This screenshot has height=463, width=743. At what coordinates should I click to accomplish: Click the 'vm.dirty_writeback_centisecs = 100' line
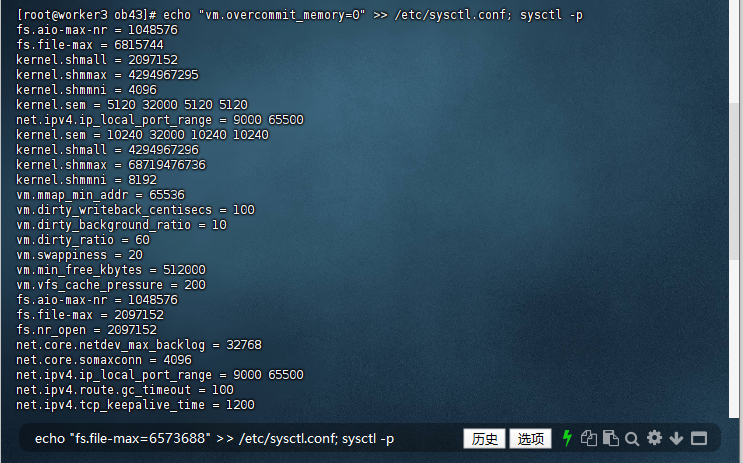tap(136, 210)
